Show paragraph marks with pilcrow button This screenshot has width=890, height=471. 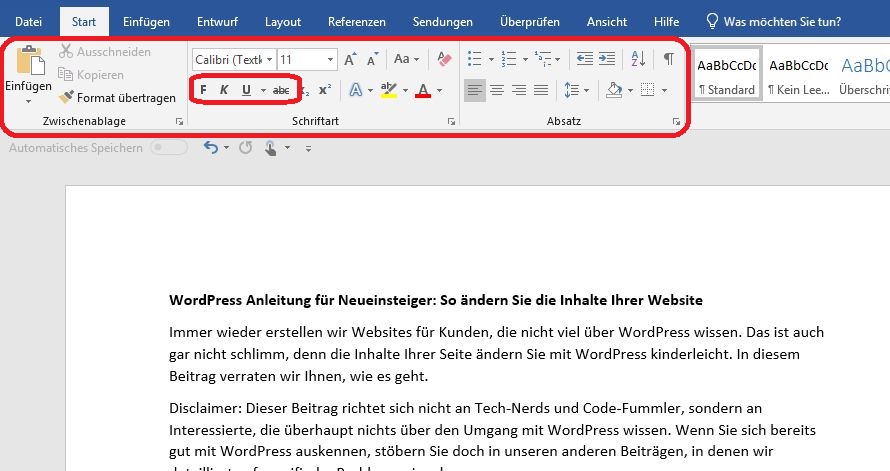point(668,59)
